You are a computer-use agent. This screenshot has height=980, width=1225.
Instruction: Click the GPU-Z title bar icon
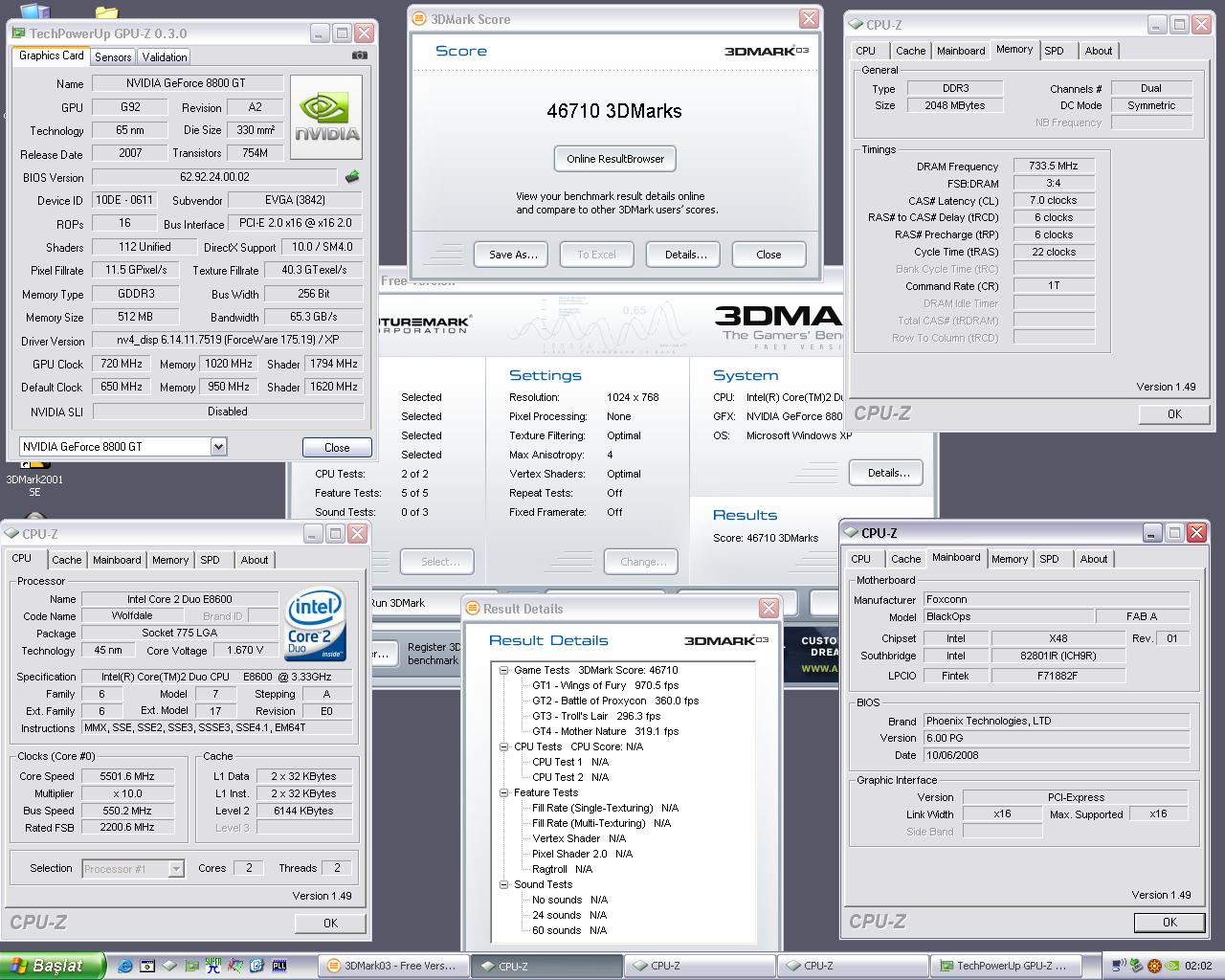click(x=19, y=33)
